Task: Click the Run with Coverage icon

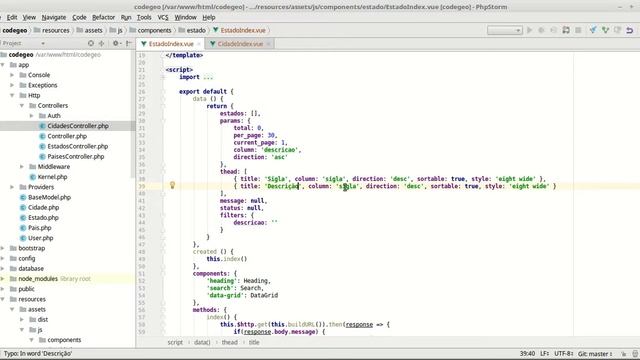Action: click(x=553, y=30)
